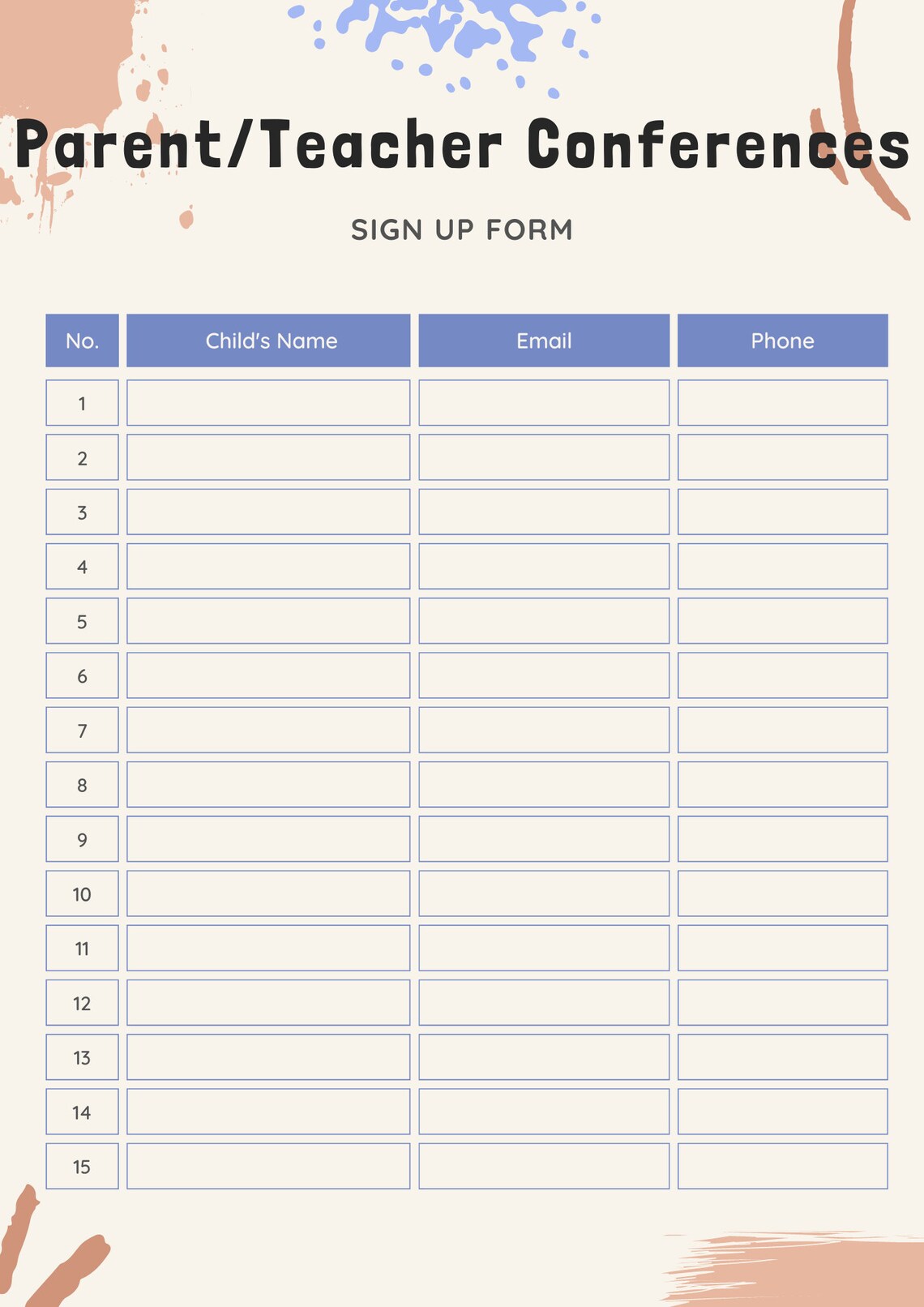Click the blue paint splatter decoration
924x1307 pixels.
pyautogui.click(x=446, y=41)
